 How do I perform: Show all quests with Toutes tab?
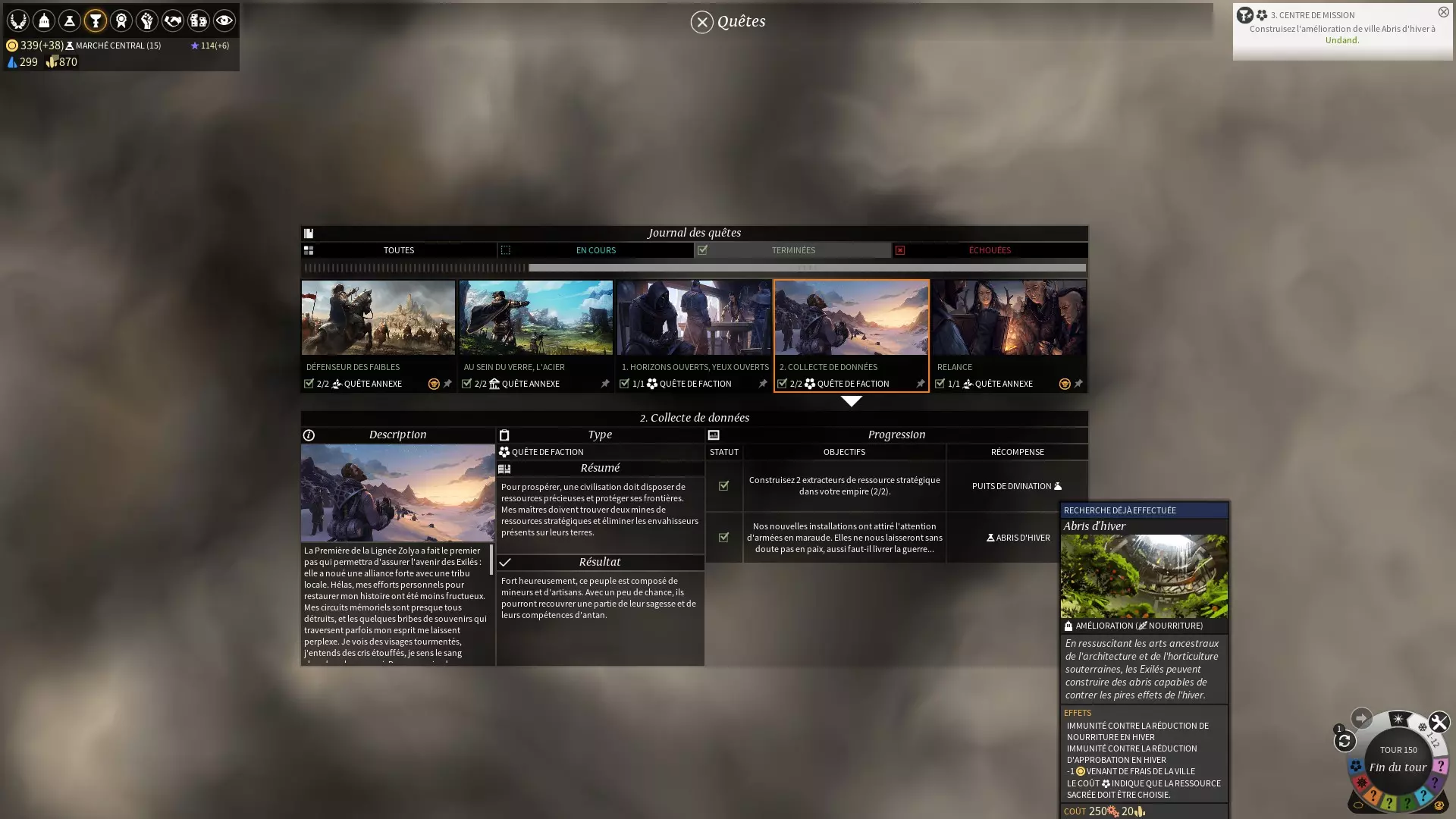tap(399, 250)
